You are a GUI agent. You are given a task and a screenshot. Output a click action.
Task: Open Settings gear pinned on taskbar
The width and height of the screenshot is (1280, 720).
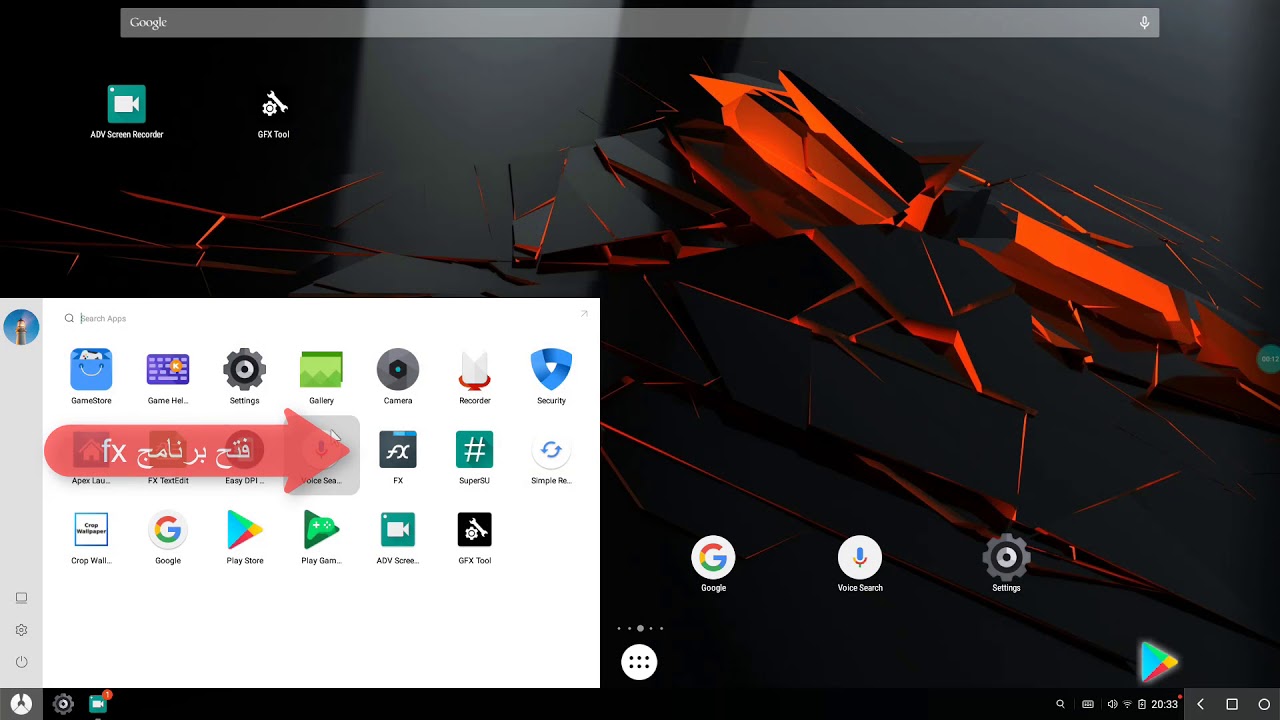coord(63,704)
